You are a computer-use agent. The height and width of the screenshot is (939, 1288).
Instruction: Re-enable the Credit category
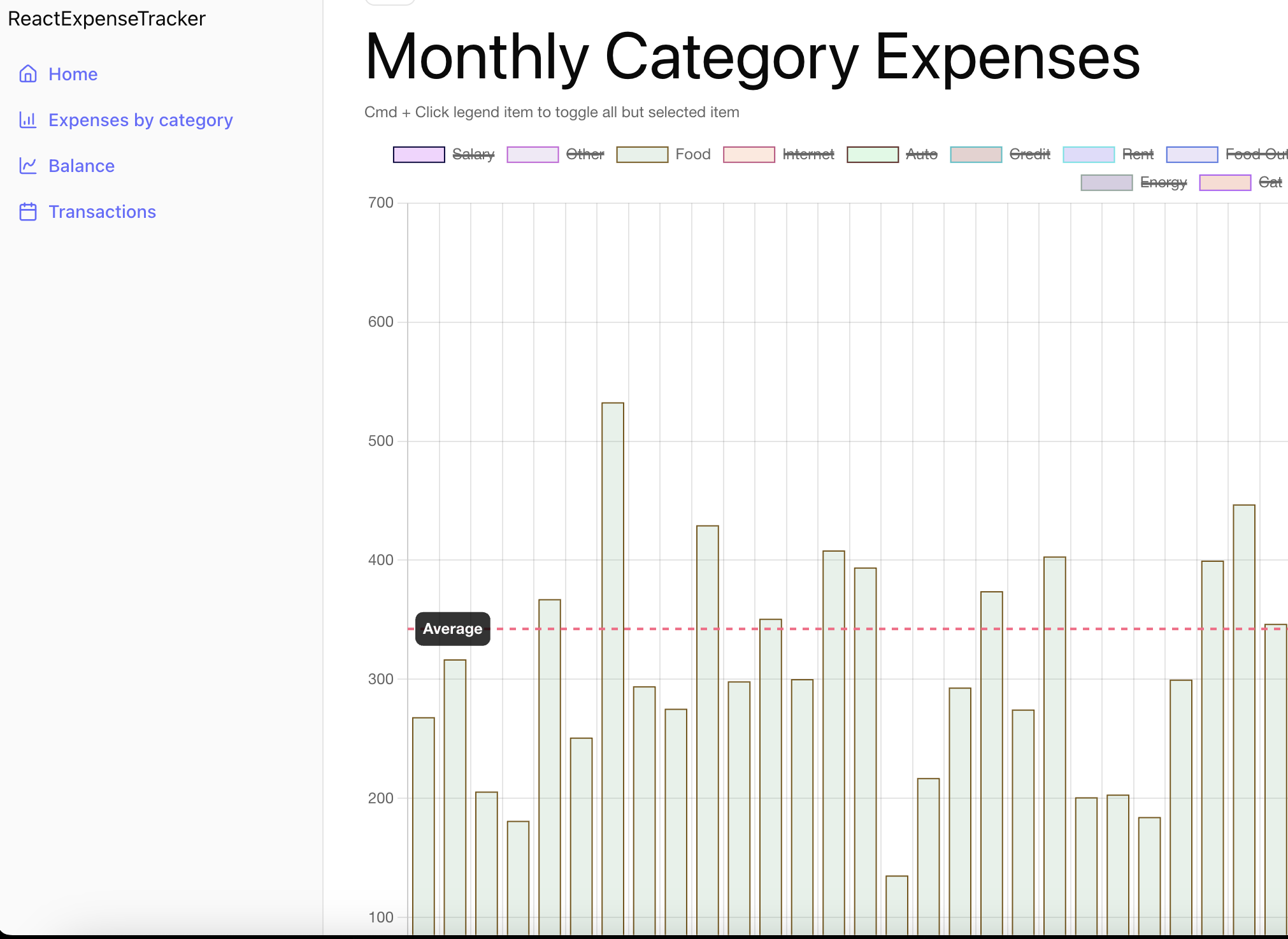(x=1030, y=154)
